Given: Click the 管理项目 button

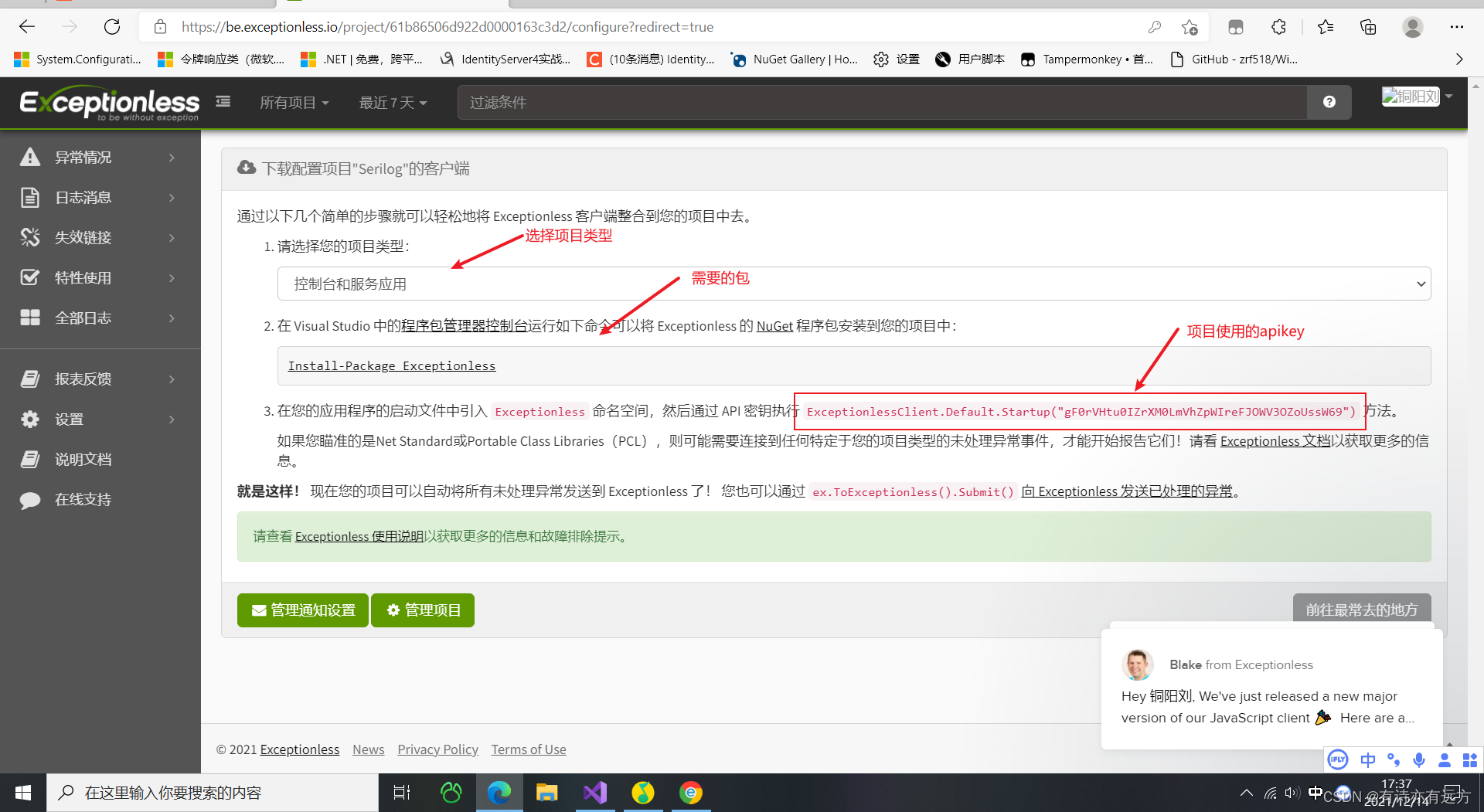Looking at the screenshot, I should click(x=422, y=610).
